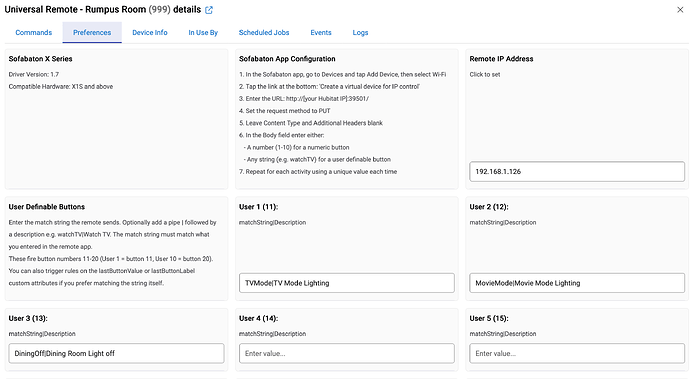Click the Remote IP Address label
This screenshot has height=379, width=690.
[501, 59]
